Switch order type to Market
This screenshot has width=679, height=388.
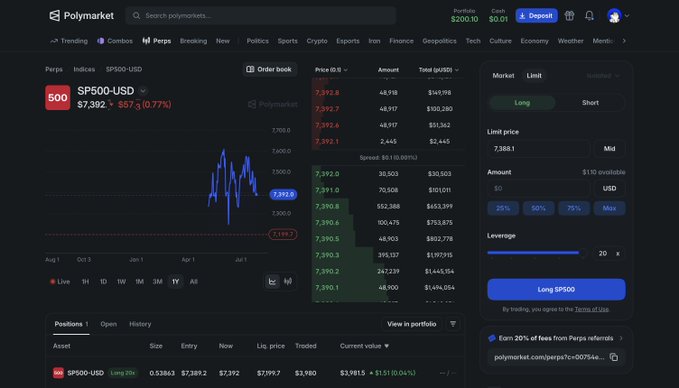[x=503, y=75]
